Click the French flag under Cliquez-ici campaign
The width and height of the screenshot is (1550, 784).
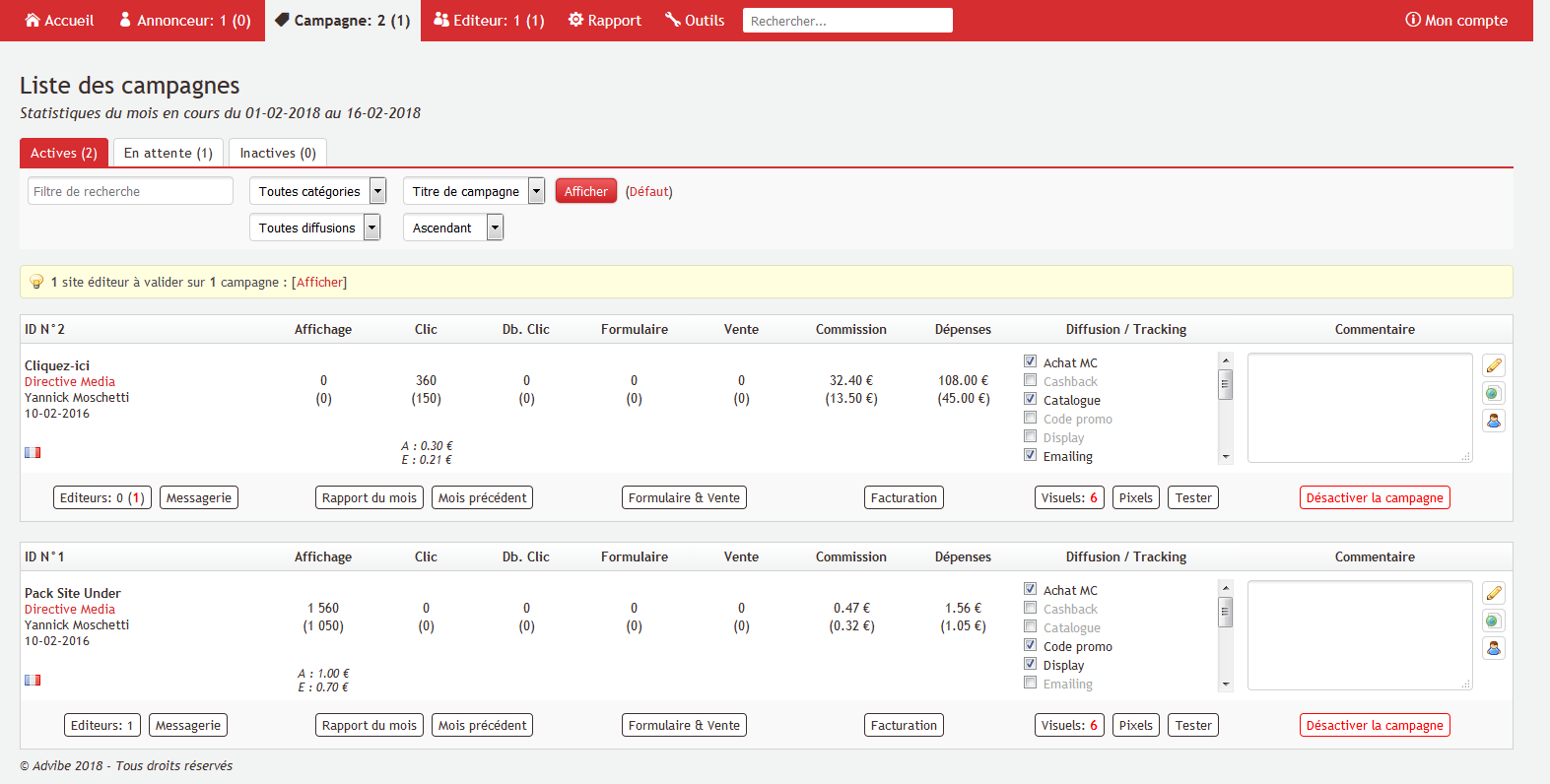(33, 453)
